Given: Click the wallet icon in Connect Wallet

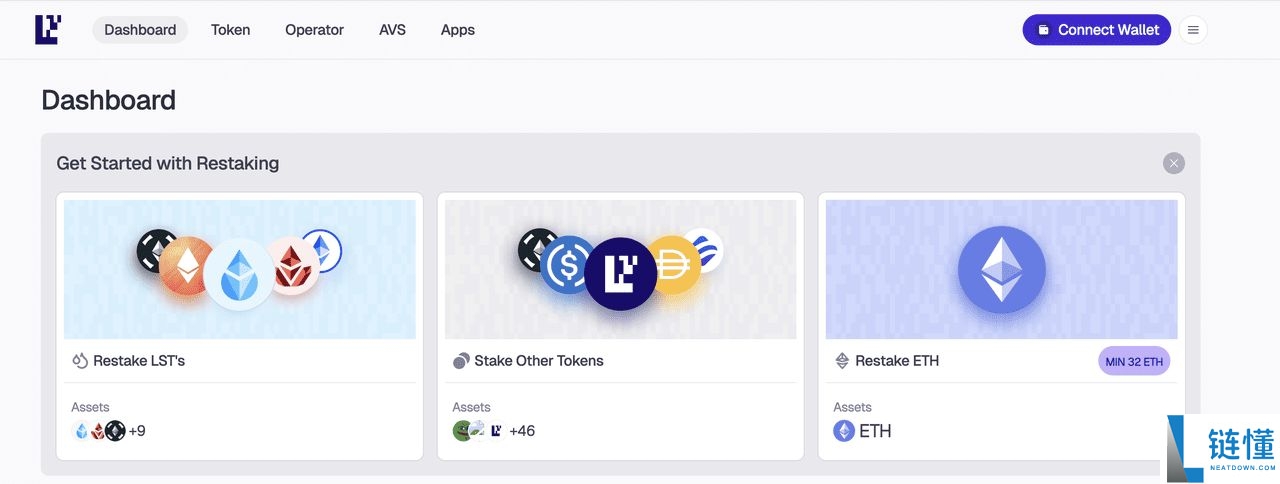Looking at the screenshot, I should tap(1043, 30).
